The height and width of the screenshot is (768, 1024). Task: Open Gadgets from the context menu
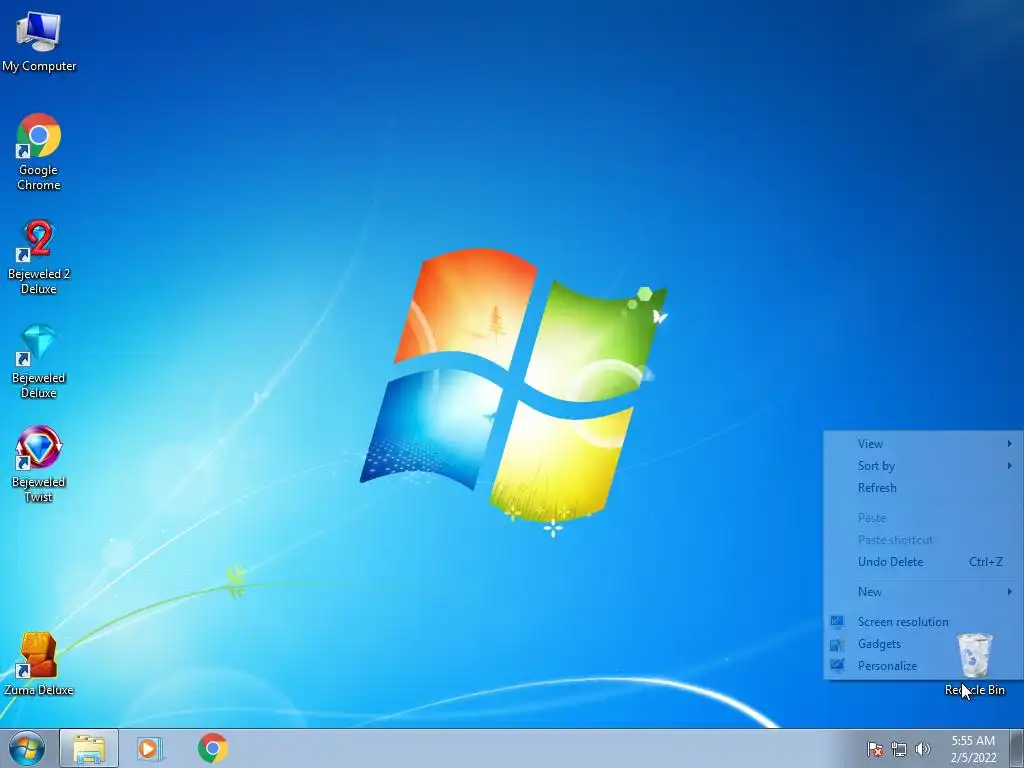(x=923, y=644)
